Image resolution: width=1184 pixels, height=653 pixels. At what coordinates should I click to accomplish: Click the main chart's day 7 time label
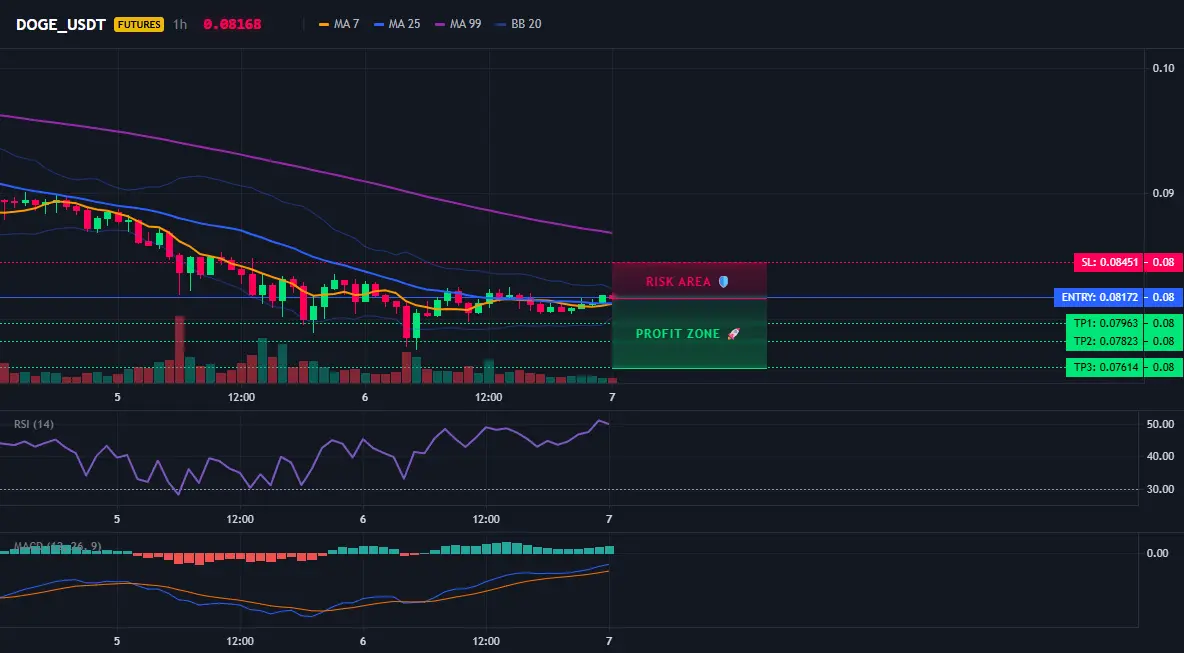point(612,397)
